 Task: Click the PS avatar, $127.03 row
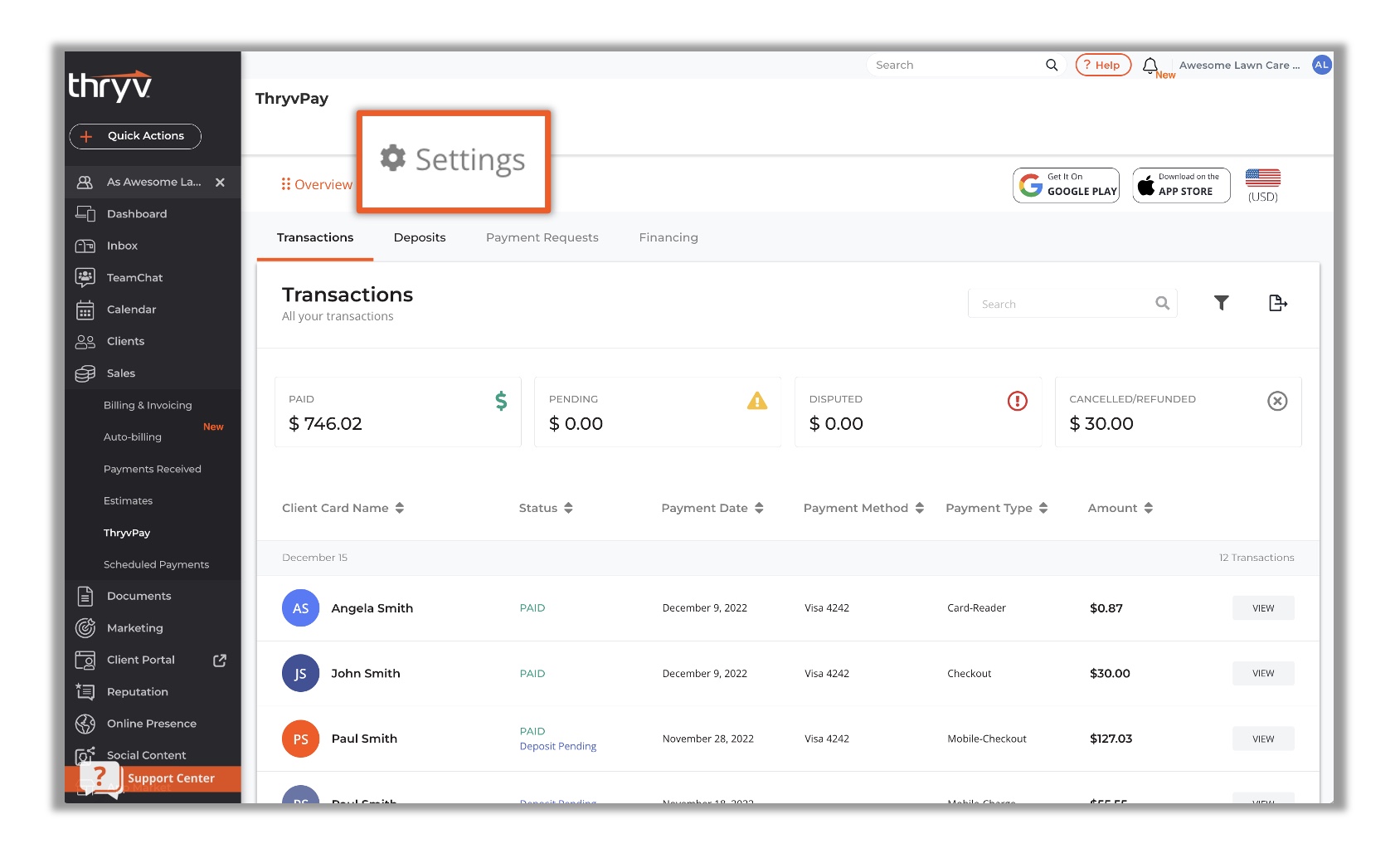[300, 739]
